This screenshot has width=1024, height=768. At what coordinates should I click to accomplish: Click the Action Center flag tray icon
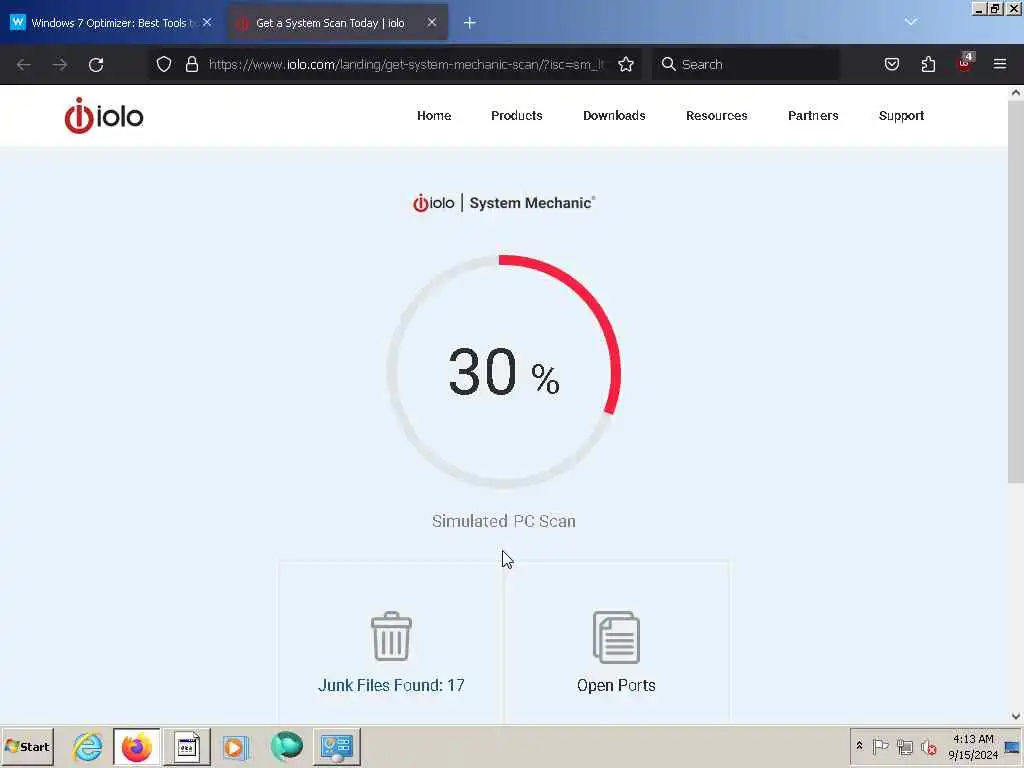[880, 746]
